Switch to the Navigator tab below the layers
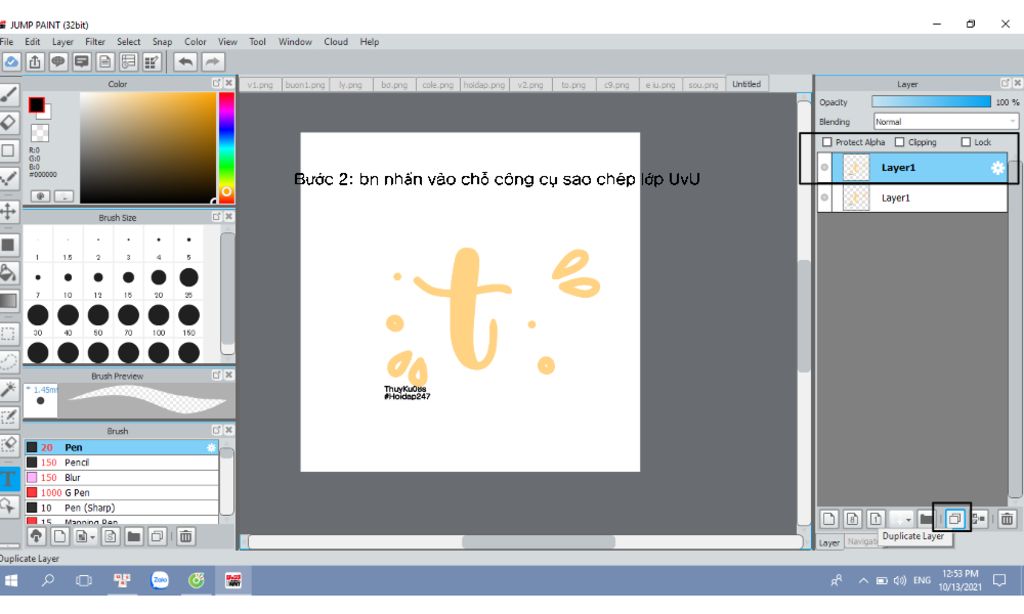The height and width of the screenshot is (614, 1024). (863, 541)
